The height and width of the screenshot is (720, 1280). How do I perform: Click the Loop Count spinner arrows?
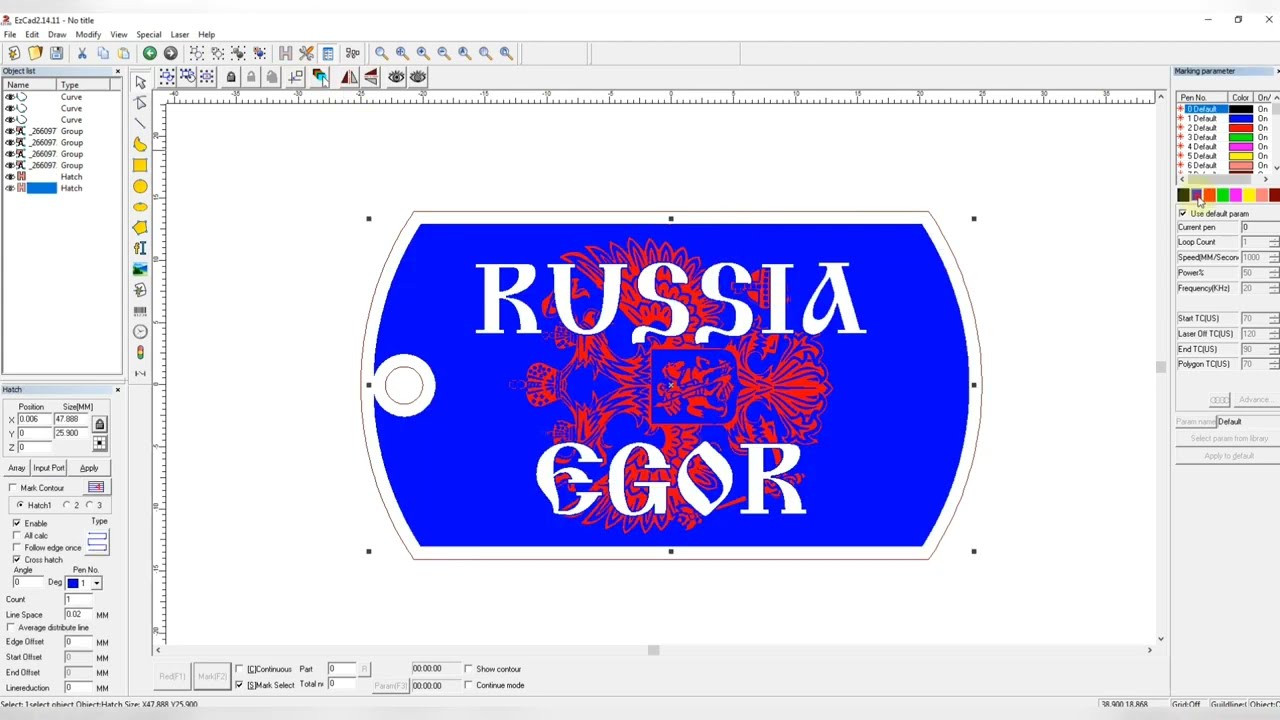(x=1273, y=242)
